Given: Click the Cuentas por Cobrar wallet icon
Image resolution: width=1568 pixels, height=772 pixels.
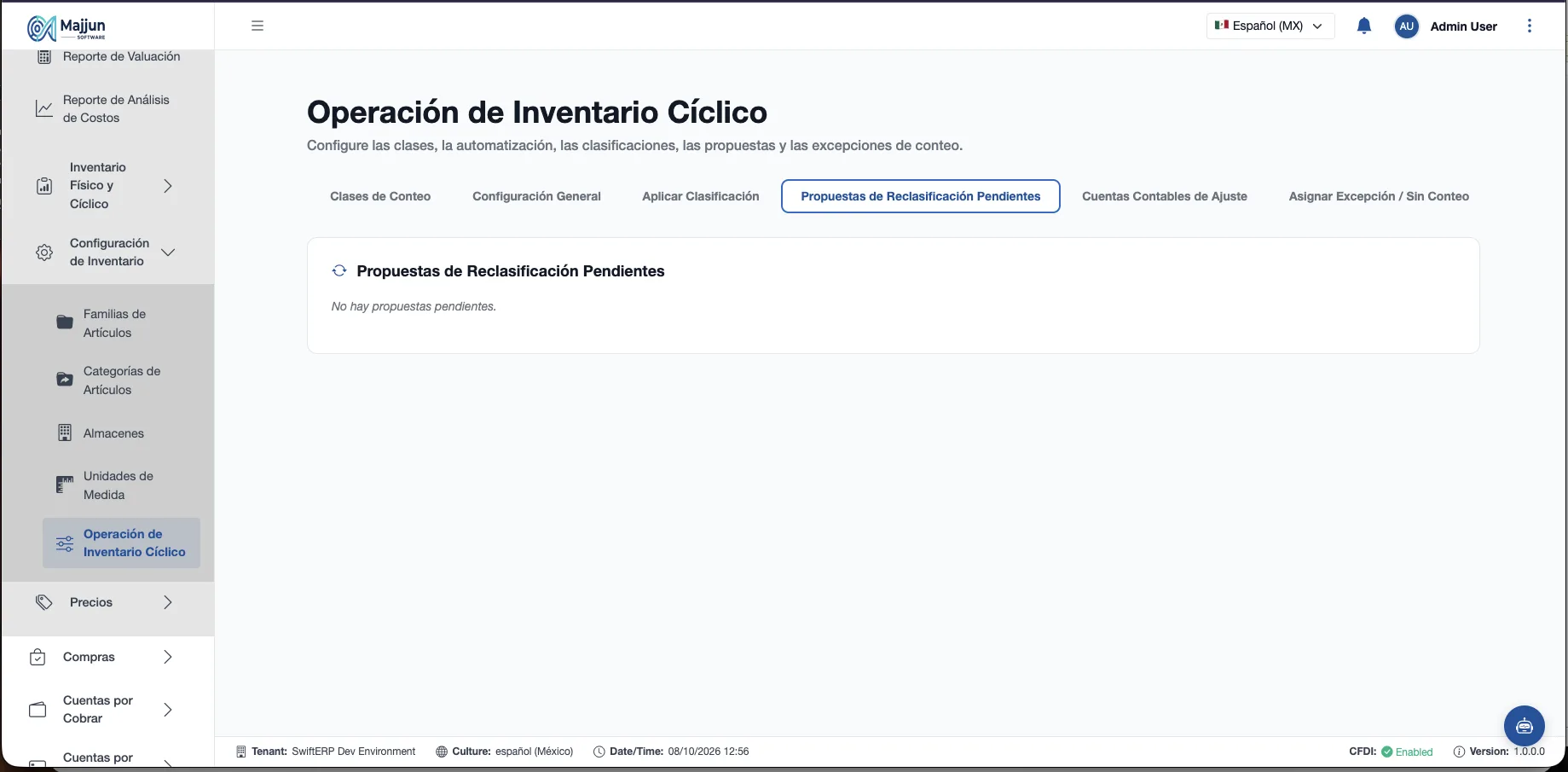Looking at the screenshot, I should [x=38, y=710].
